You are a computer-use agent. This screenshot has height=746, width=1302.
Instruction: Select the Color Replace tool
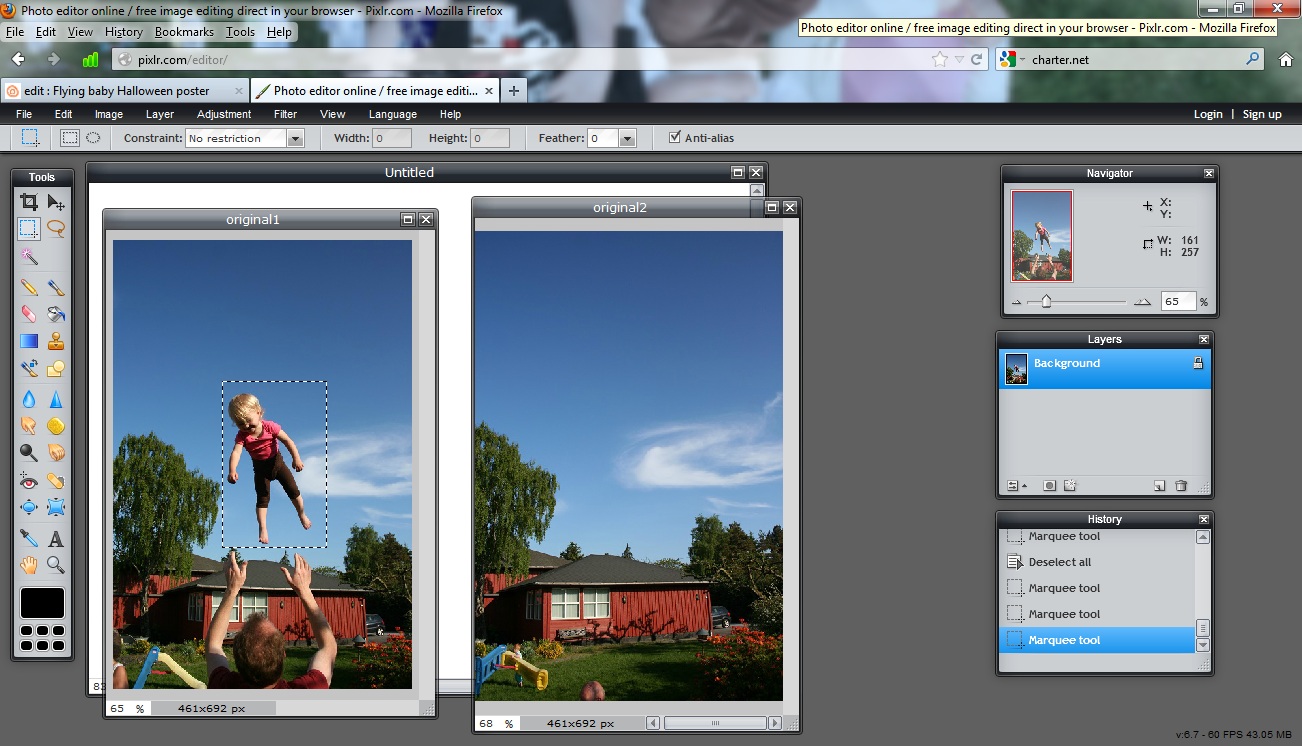(x=29, y=368)
